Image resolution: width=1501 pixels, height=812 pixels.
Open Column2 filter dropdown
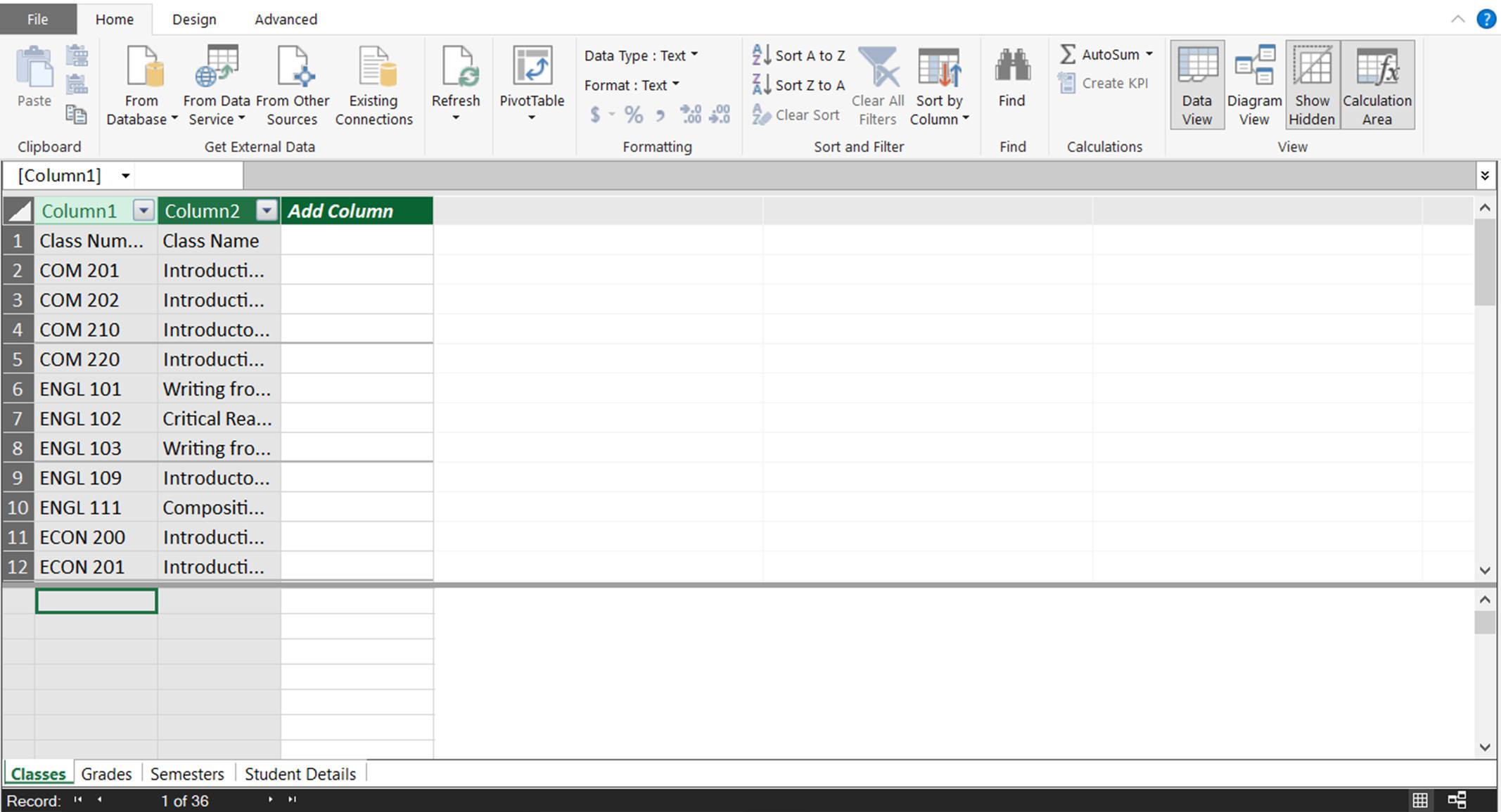click(x=267, y=210)
